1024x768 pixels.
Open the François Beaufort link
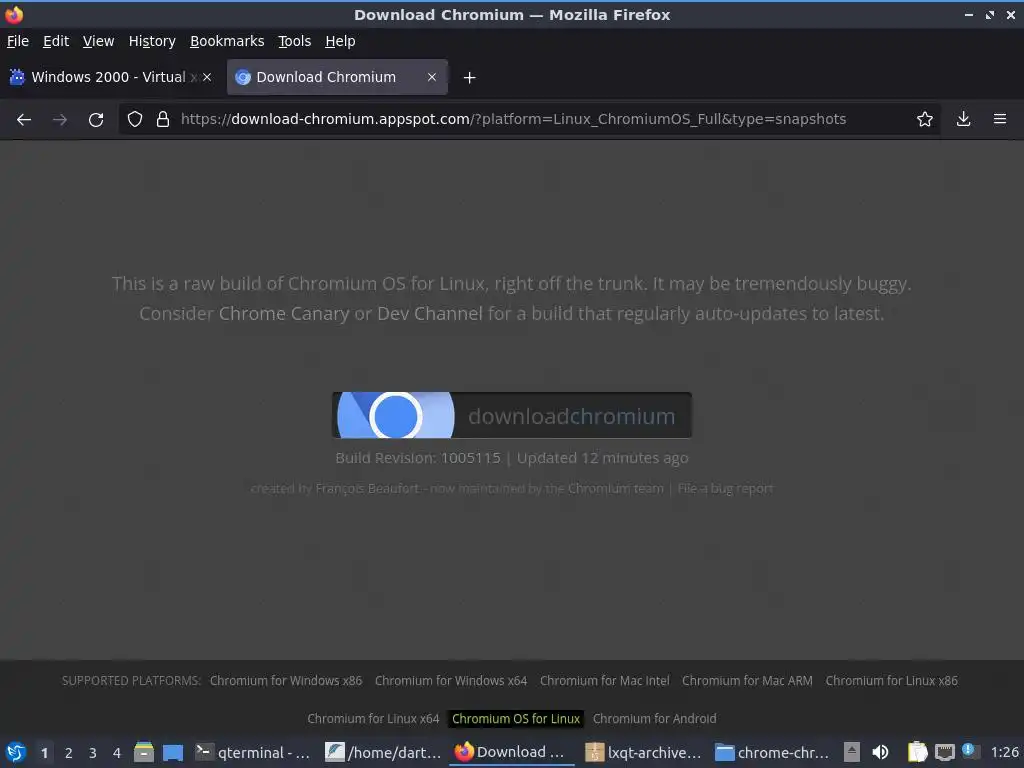click(367, 488)
